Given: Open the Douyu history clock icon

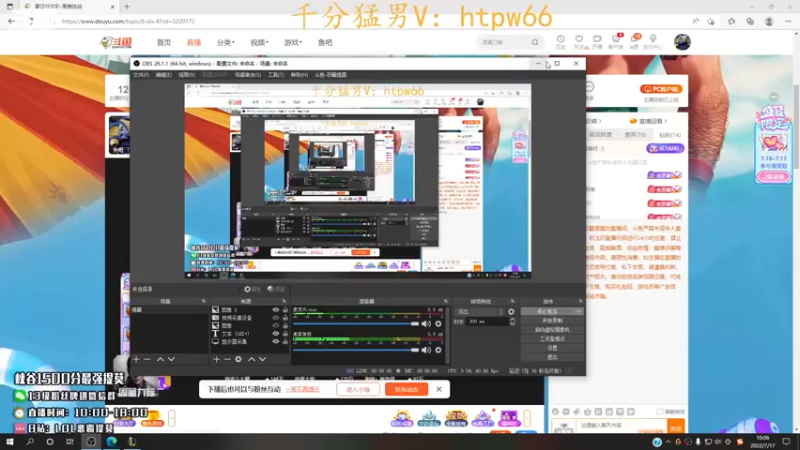Looking at the screenshot, I should pyautogui.click(x=560, y=39).
